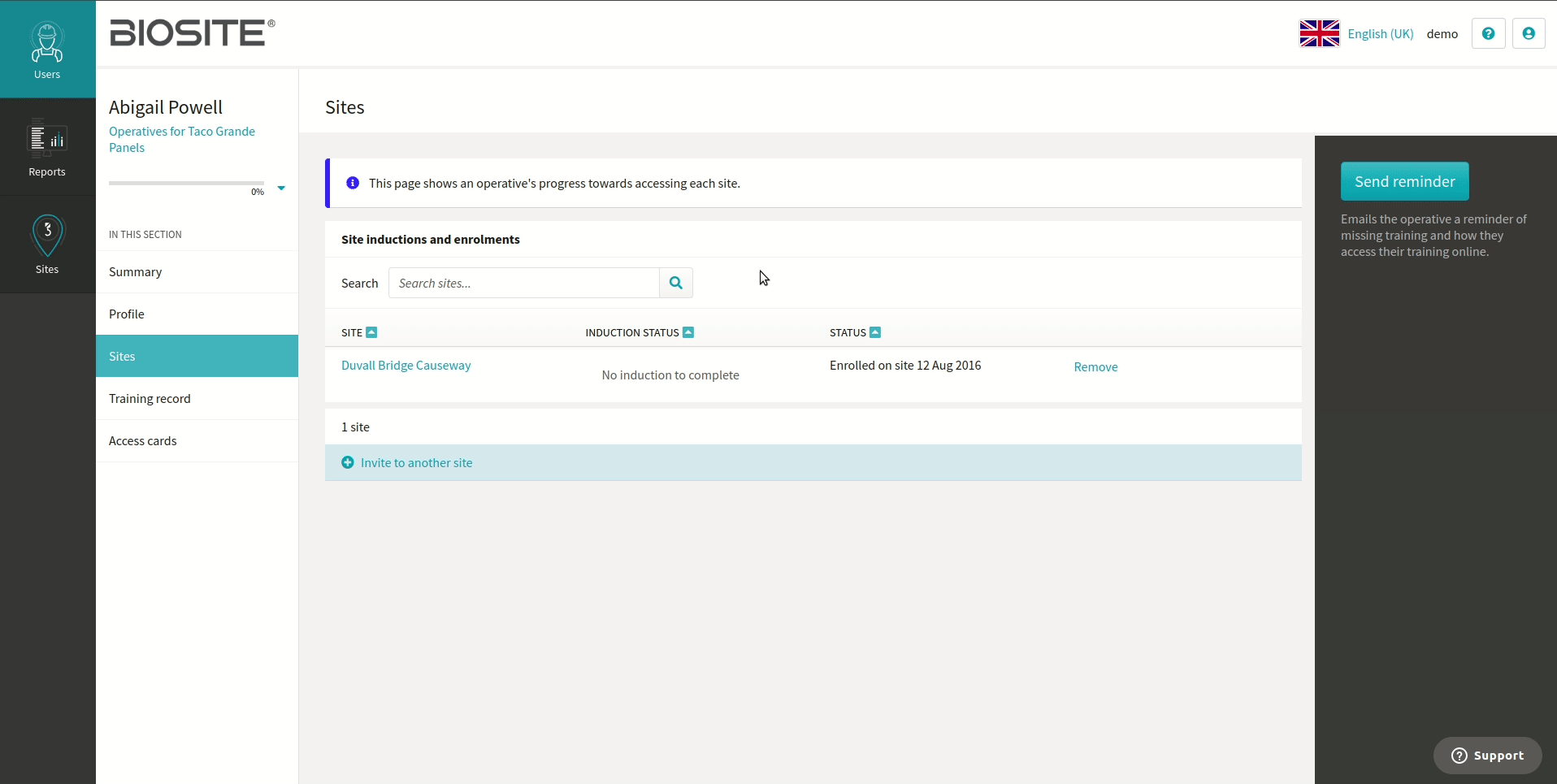Expand the progress dropdown caret
1557x784 pixels.
coord(281,188)
